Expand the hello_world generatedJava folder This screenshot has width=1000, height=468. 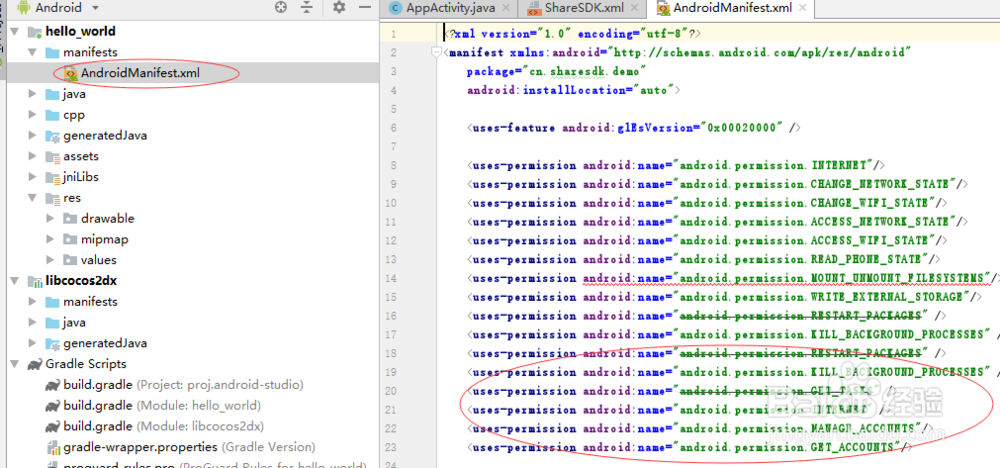pos(32,135)
